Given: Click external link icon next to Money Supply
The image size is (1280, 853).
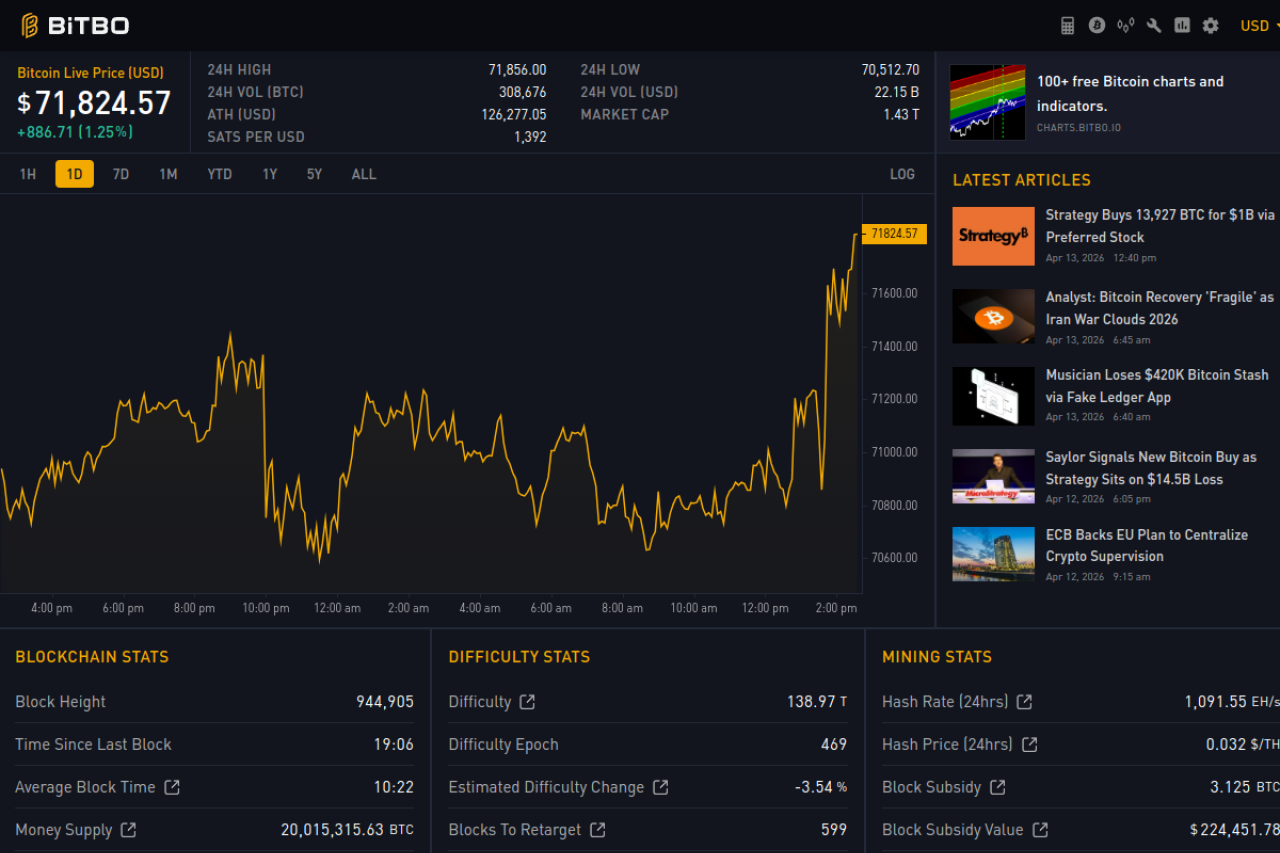Looking at the screenshot, I should [128, 830].
